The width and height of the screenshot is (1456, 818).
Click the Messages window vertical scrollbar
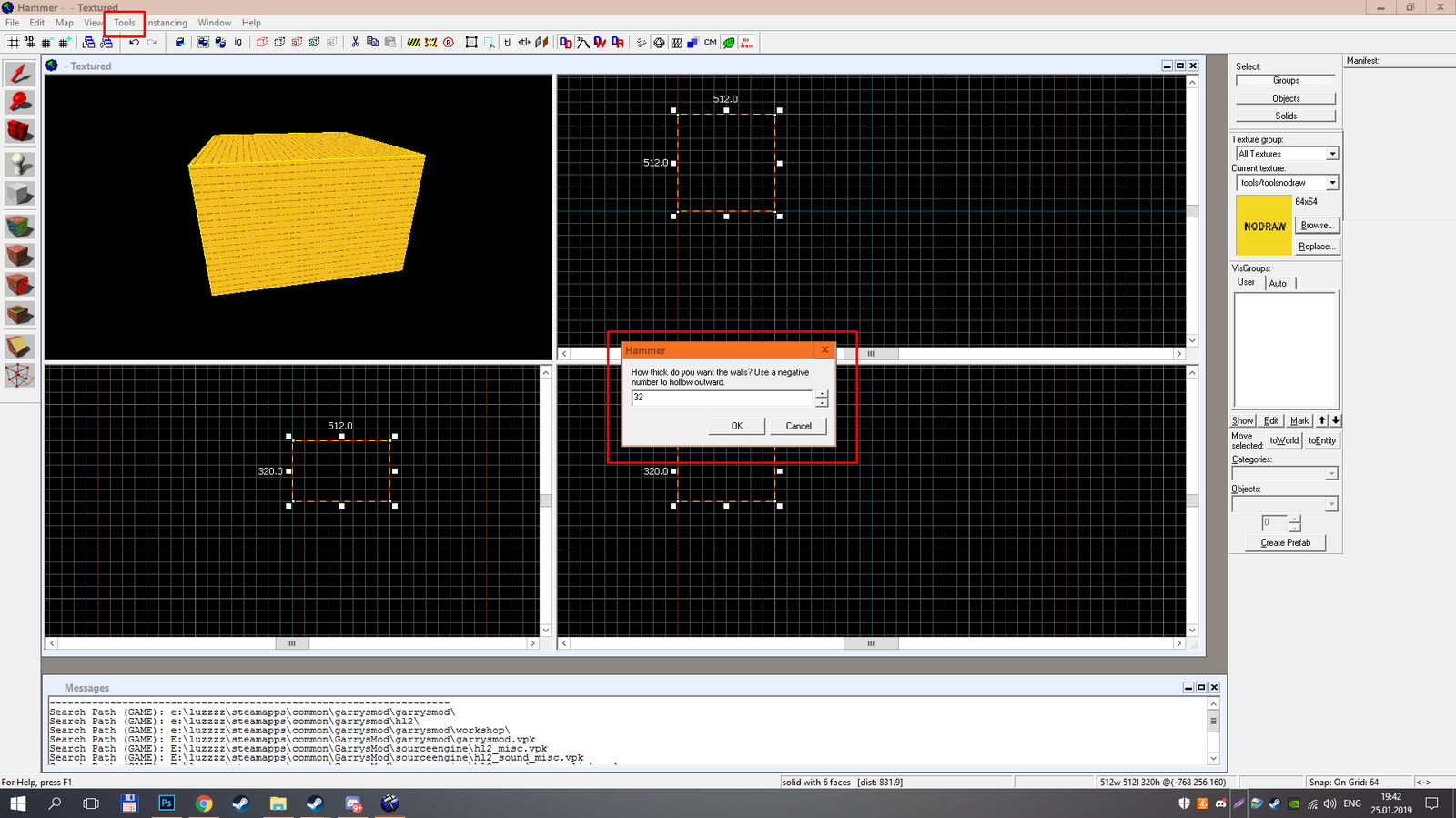click(1213, 730)
